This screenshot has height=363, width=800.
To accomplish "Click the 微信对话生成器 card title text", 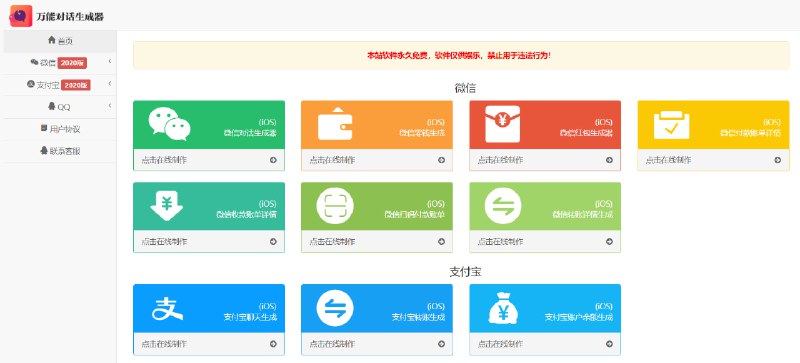I will (x=250, y=133).
